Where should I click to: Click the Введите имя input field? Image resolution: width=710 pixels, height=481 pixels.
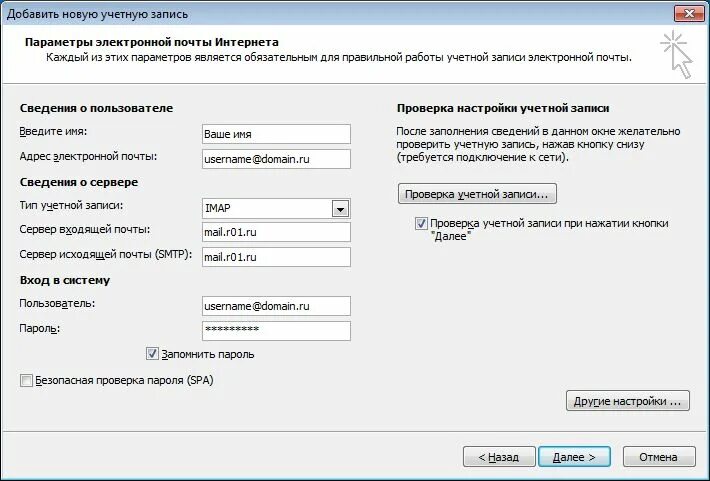tap(275, 133)
